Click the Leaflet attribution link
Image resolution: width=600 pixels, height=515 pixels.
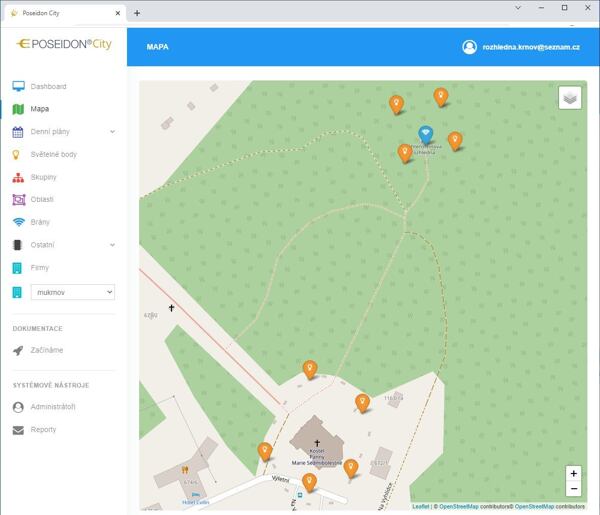(420, 507)
